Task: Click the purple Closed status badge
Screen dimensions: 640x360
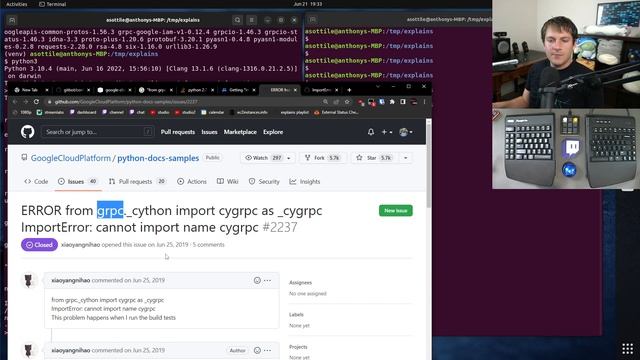Action: pos(40,245)
